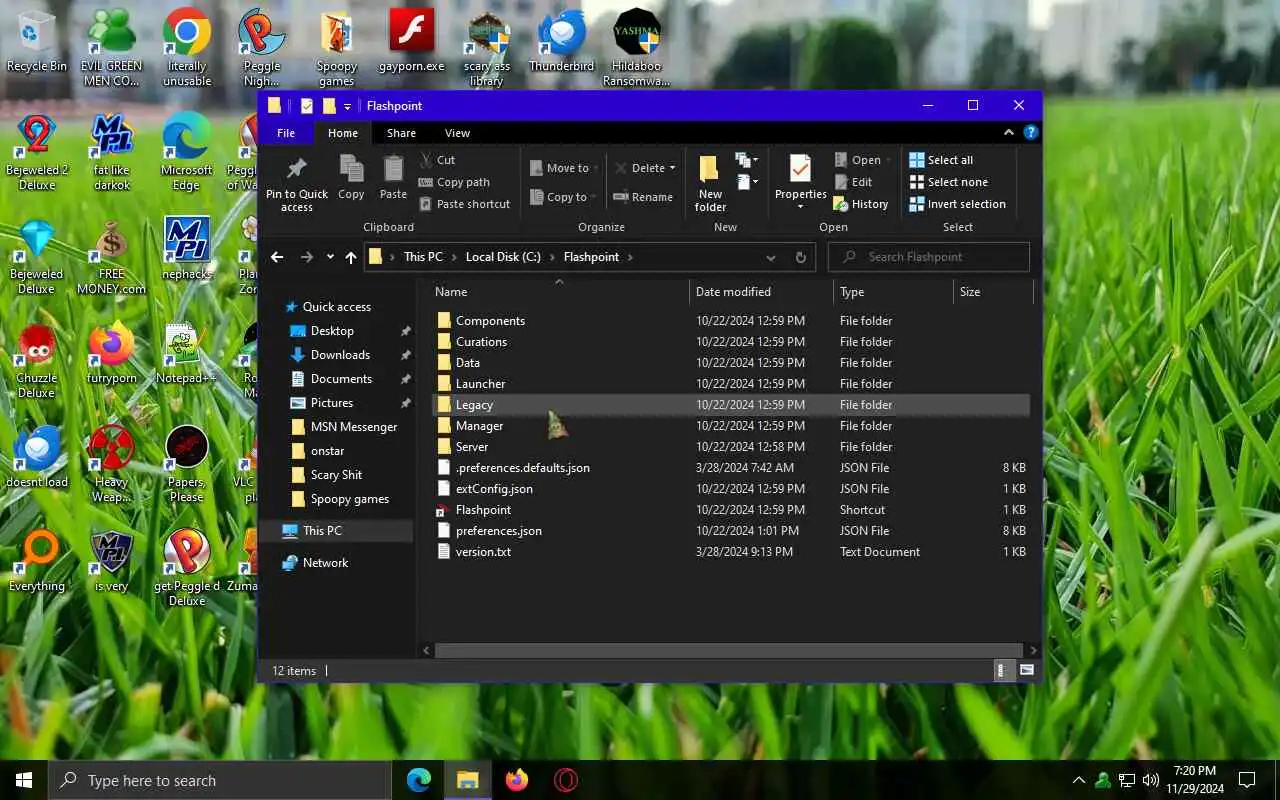Open the Explorer Help icon
The image size is (1280, 800).
coord(1030,132)
